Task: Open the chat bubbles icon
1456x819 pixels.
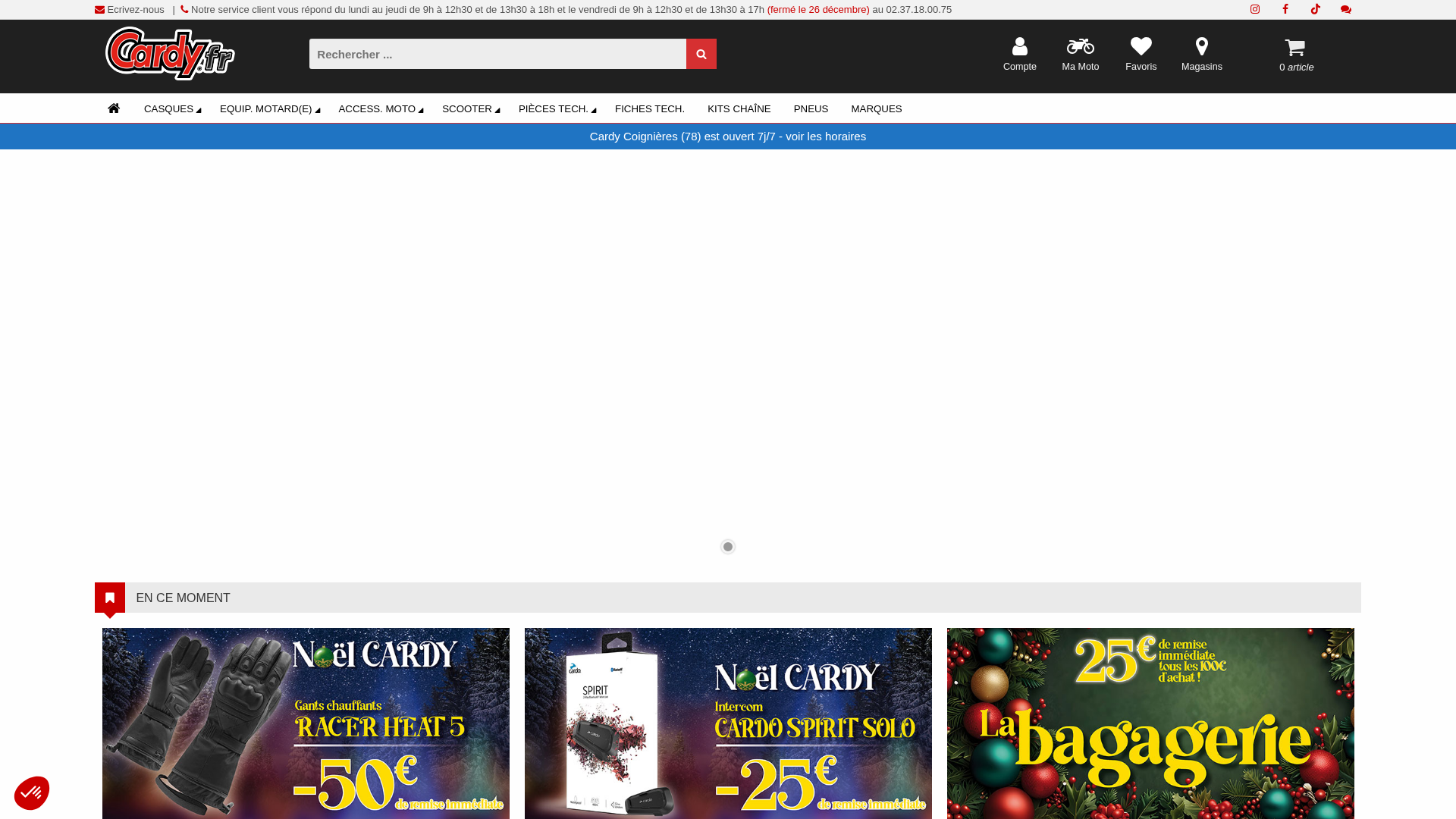Action: 1346,9
